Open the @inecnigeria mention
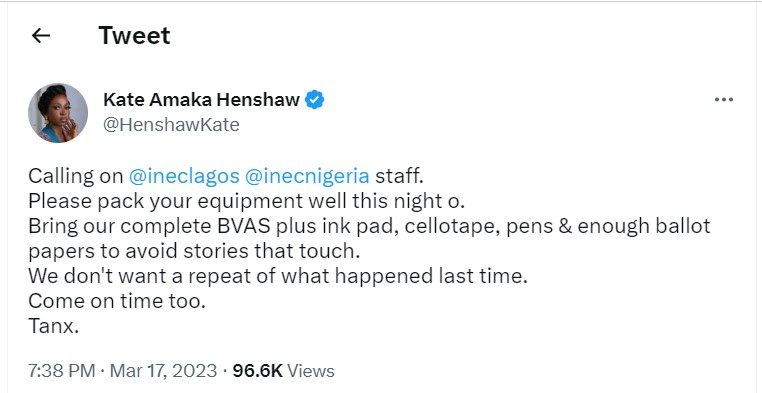 307,175
